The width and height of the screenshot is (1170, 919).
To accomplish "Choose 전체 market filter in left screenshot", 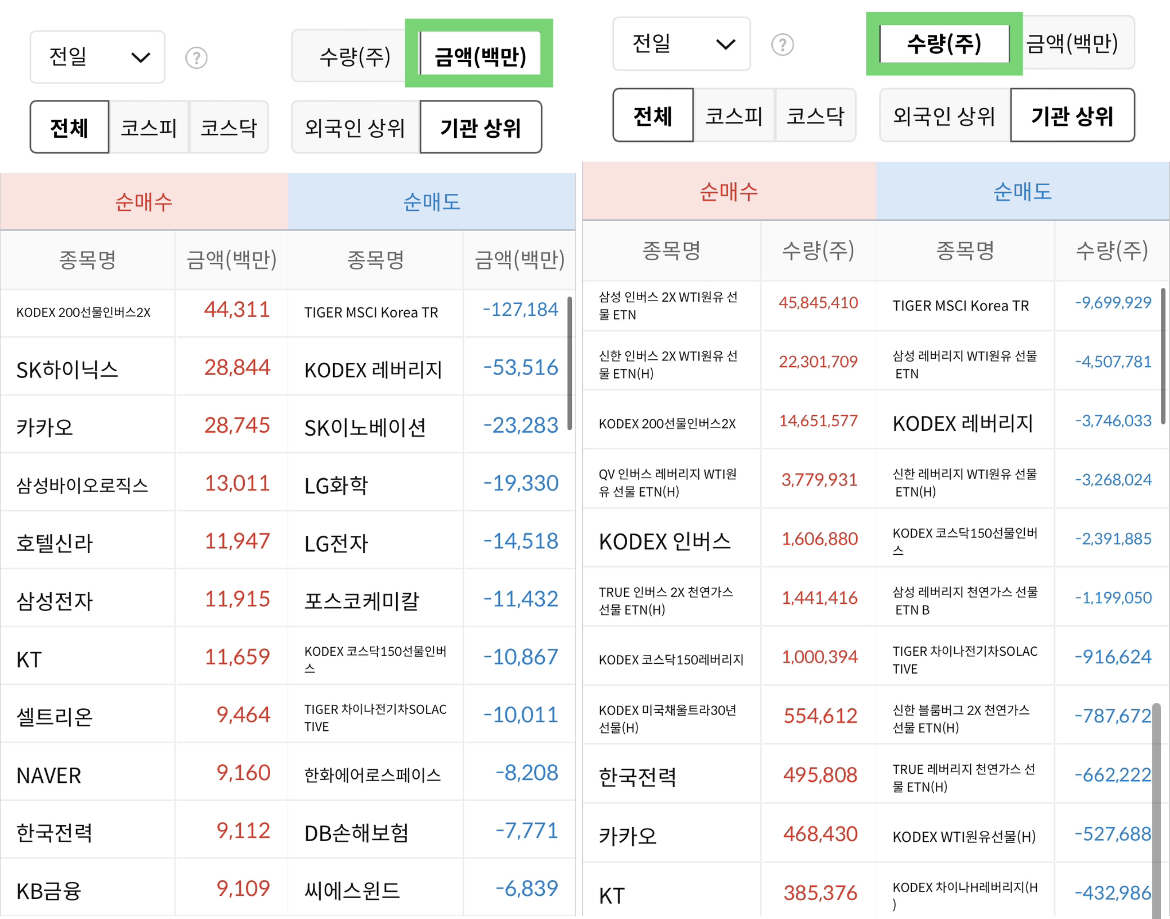I will pos(69,128).
